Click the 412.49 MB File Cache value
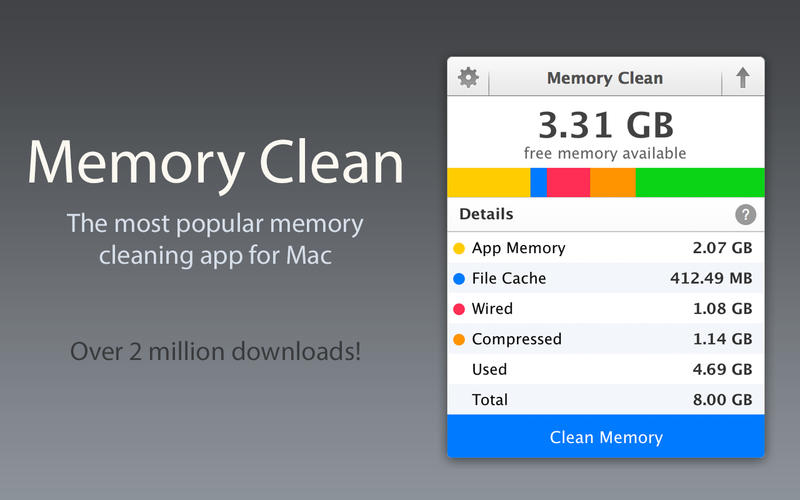Viewport: 800px width, 500px height. coord(710,278)
